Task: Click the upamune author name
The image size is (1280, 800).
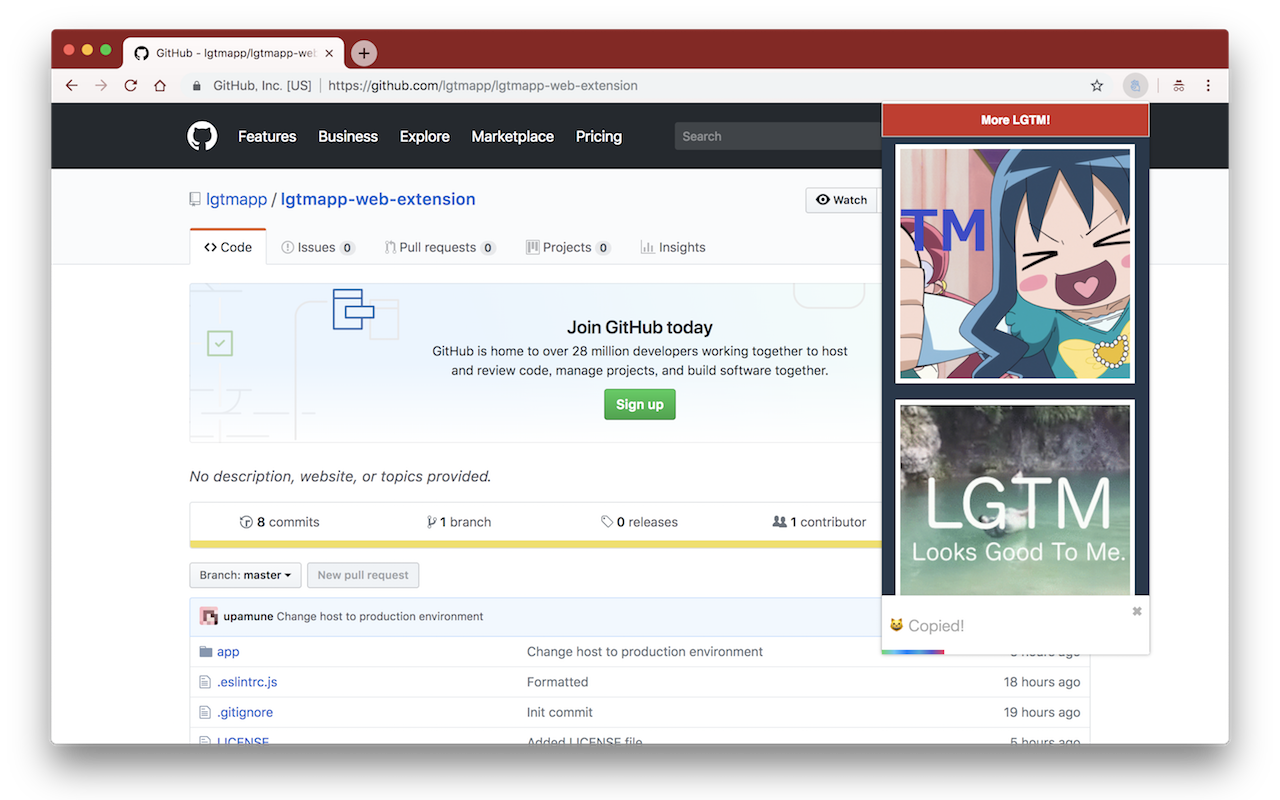Action: [x=248, y=616]
